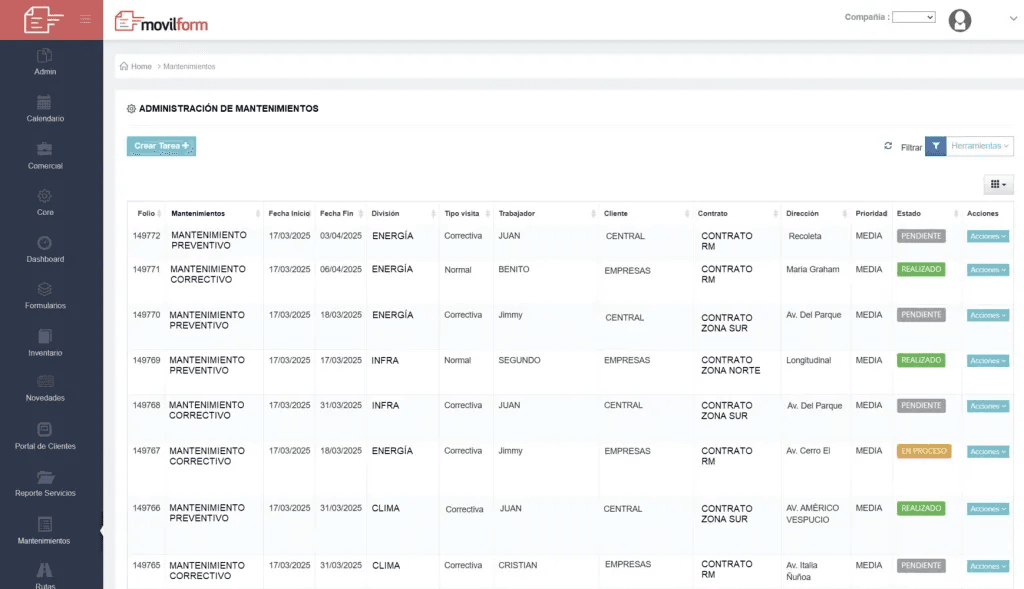1024x589 pixels.
Task: Open the Admin sidebar section
Action: [45, 63]
